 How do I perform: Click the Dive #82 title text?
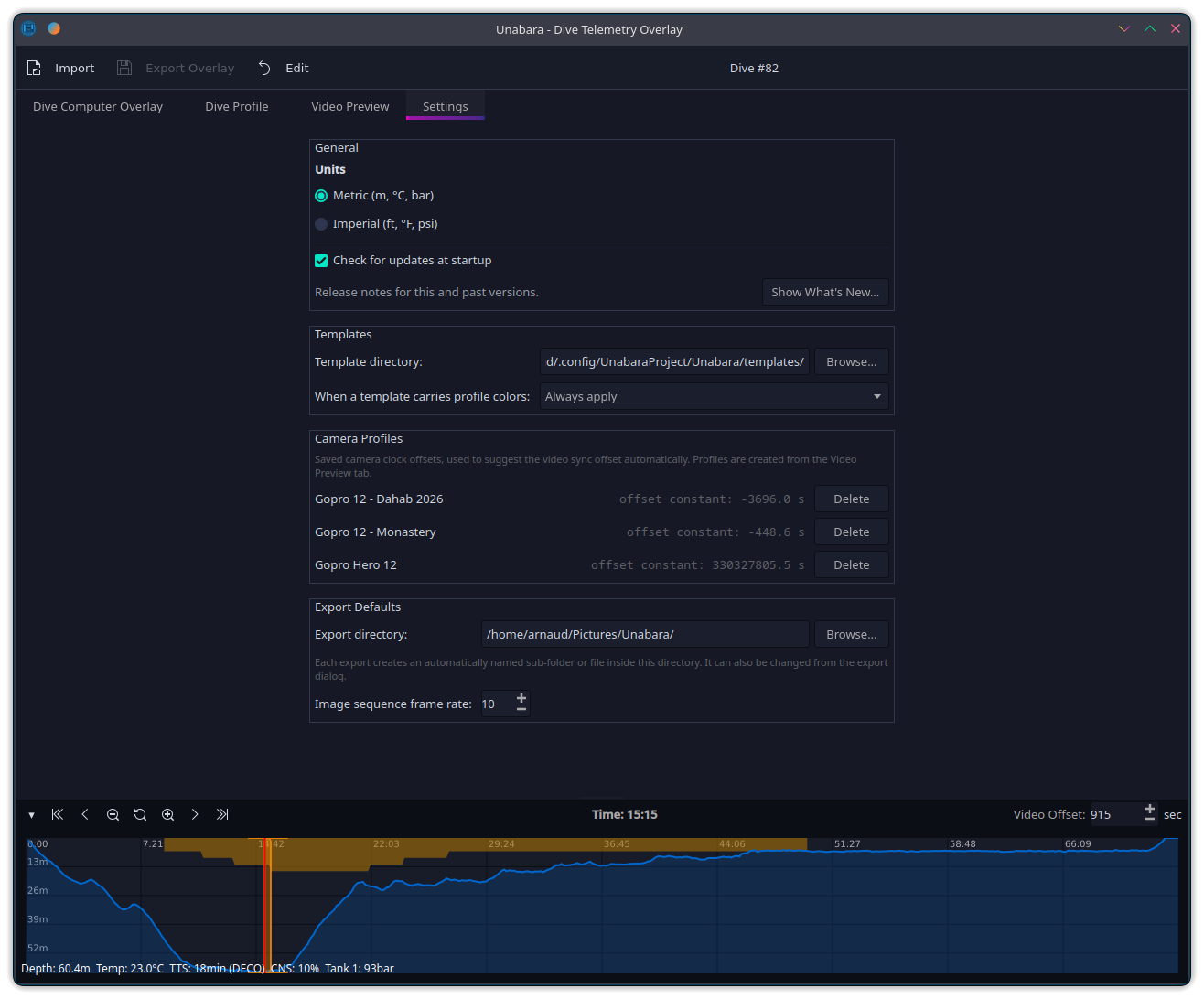click(x=755, y=68)
